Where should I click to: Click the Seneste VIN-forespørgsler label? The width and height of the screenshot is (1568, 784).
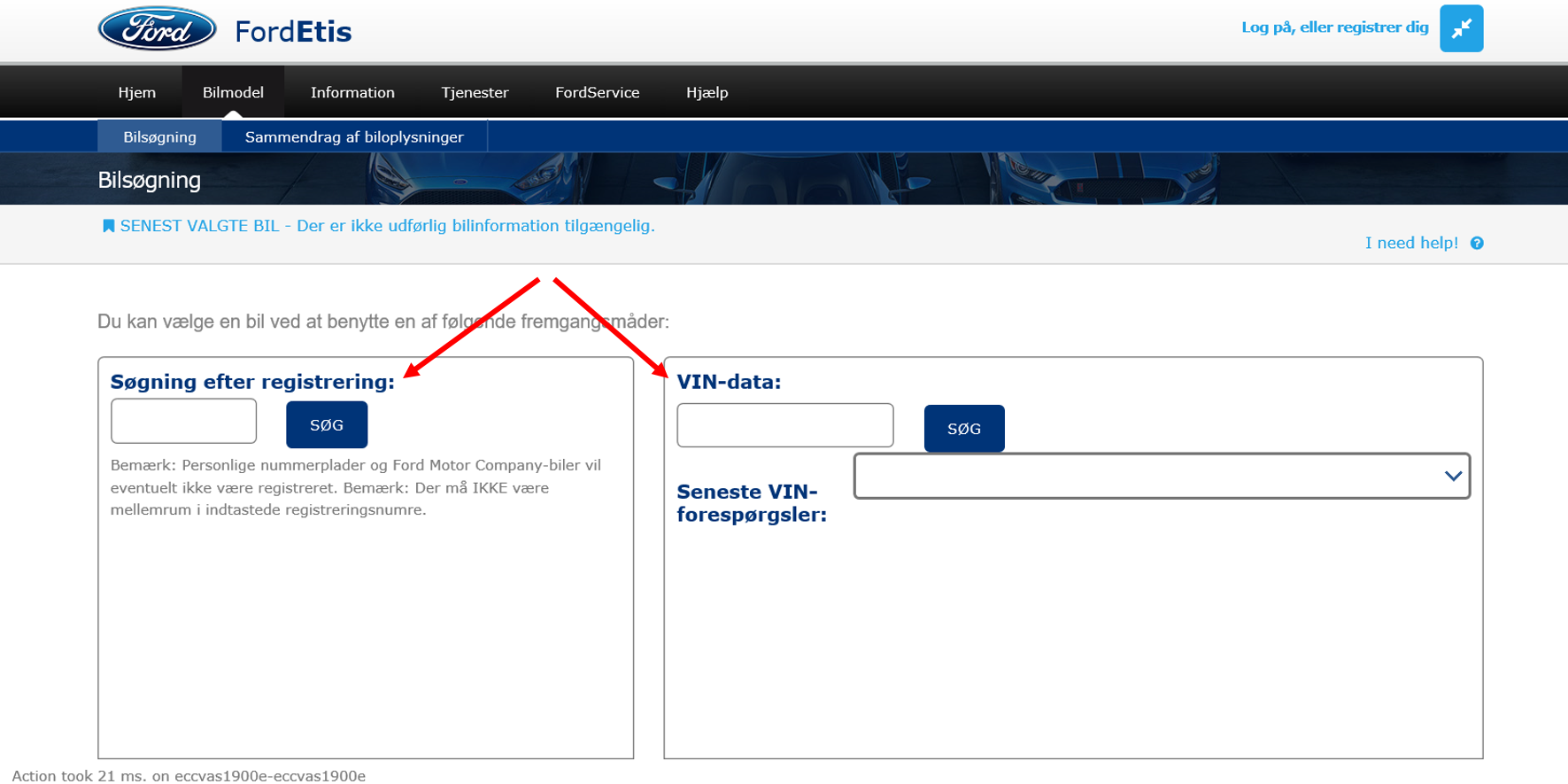click(x=752, y=502)
